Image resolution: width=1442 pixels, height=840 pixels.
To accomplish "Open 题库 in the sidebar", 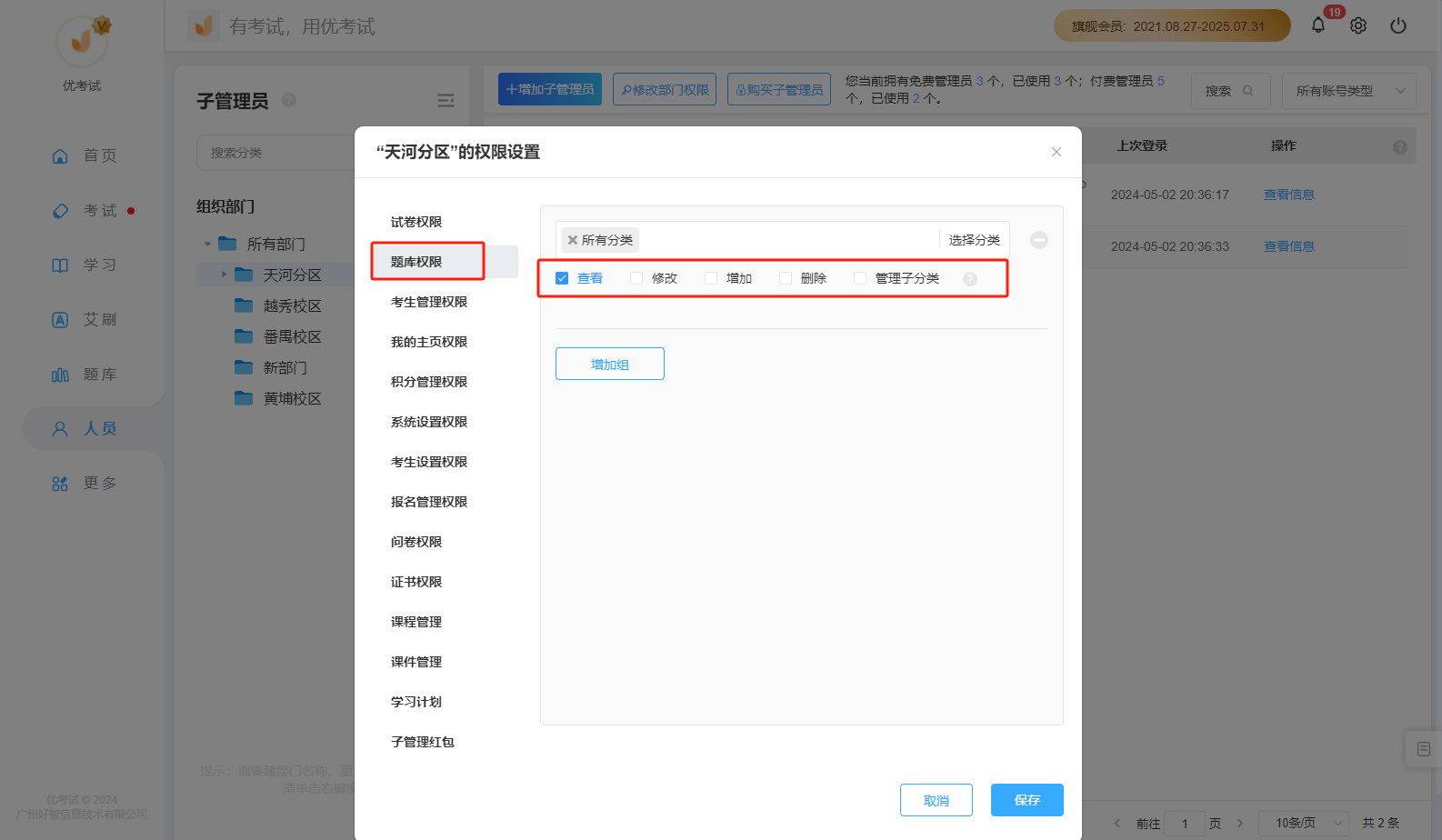I will pos(84,374).
